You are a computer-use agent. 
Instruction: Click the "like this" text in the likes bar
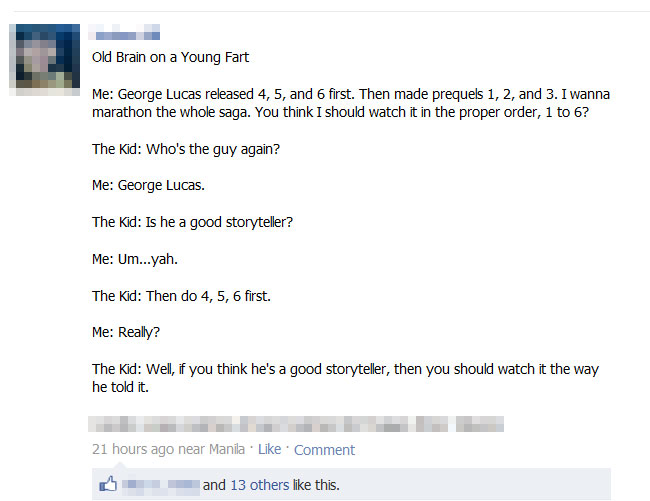pyautogui.click(x=316, y=485)
